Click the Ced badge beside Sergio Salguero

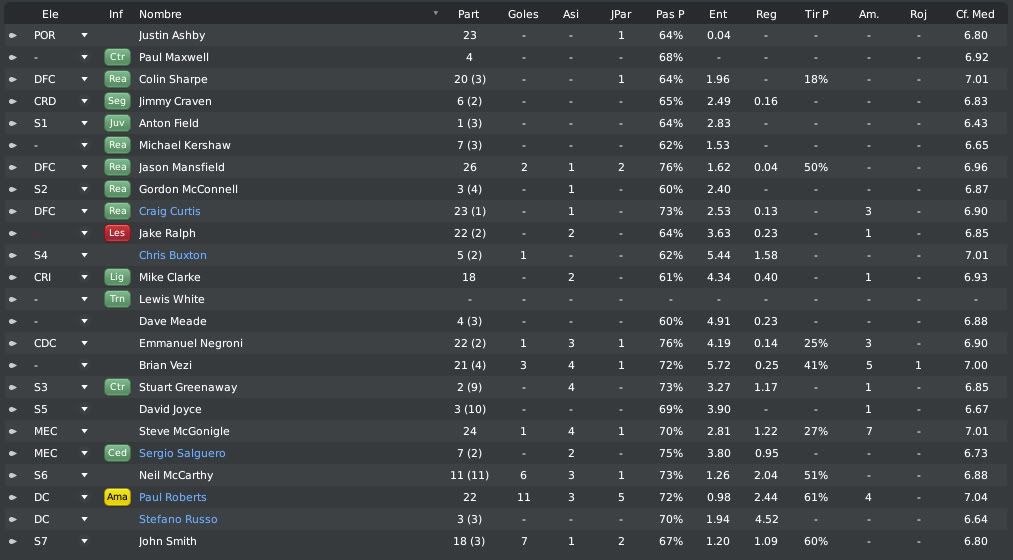117,453
